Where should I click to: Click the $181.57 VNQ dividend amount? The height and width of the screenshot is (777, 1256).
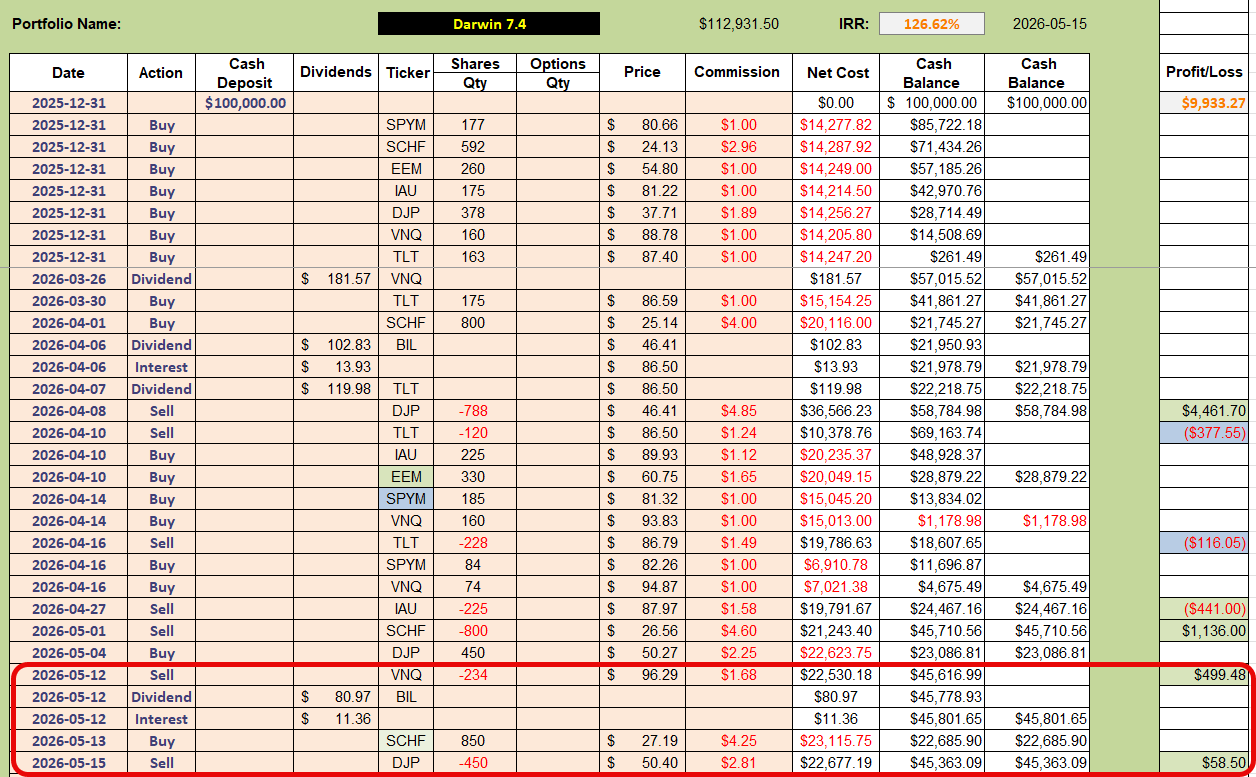(x=337, y=279)
